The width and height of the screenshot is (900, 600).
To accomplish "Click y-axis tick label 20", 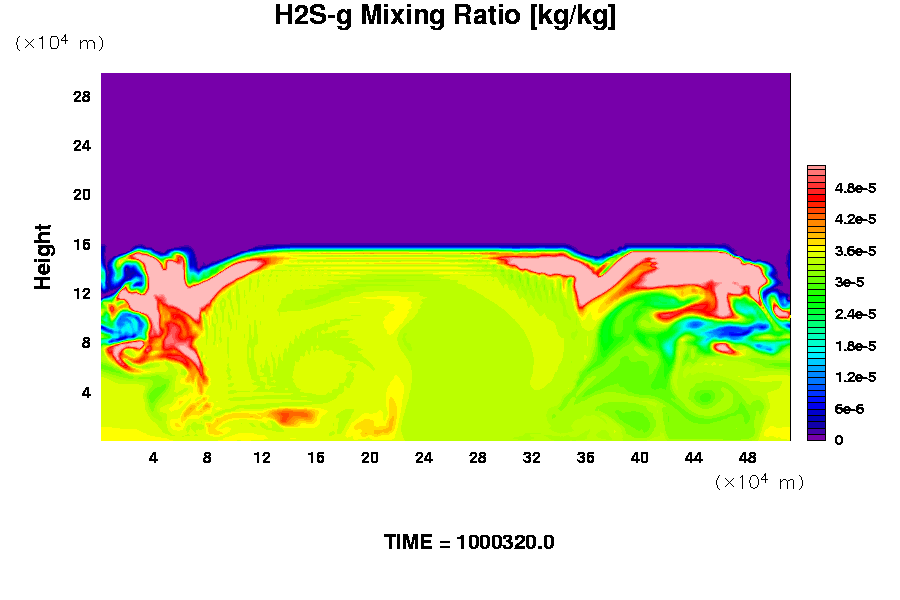I will point(82,195).
